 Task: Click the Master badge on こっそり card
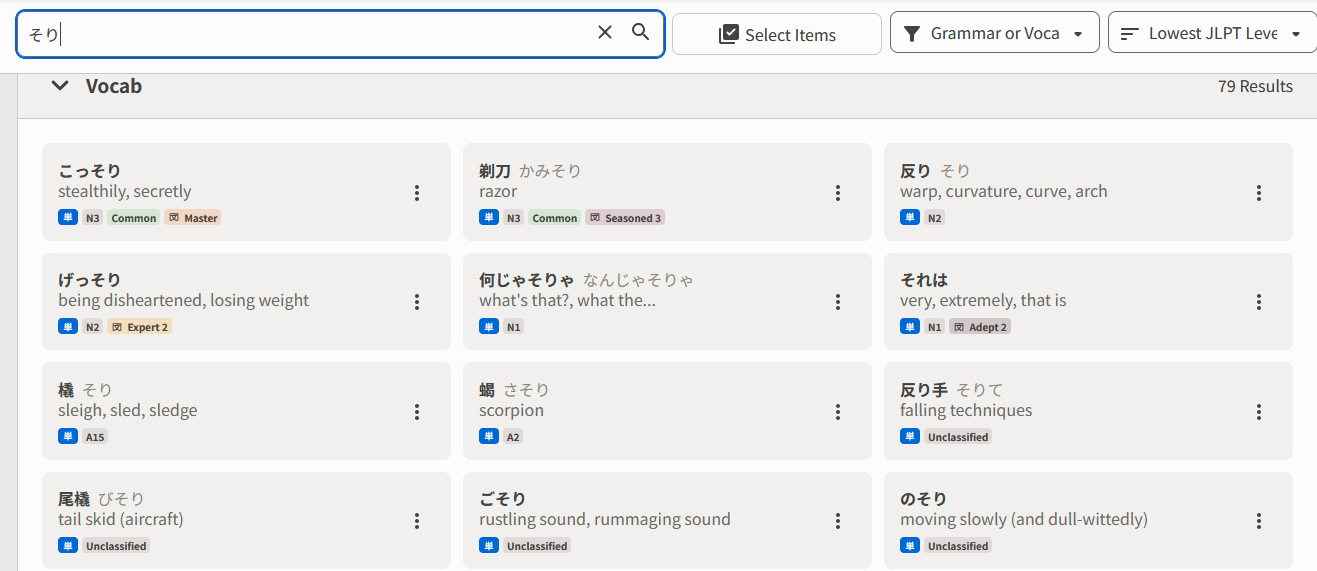(x=192, y=218)
